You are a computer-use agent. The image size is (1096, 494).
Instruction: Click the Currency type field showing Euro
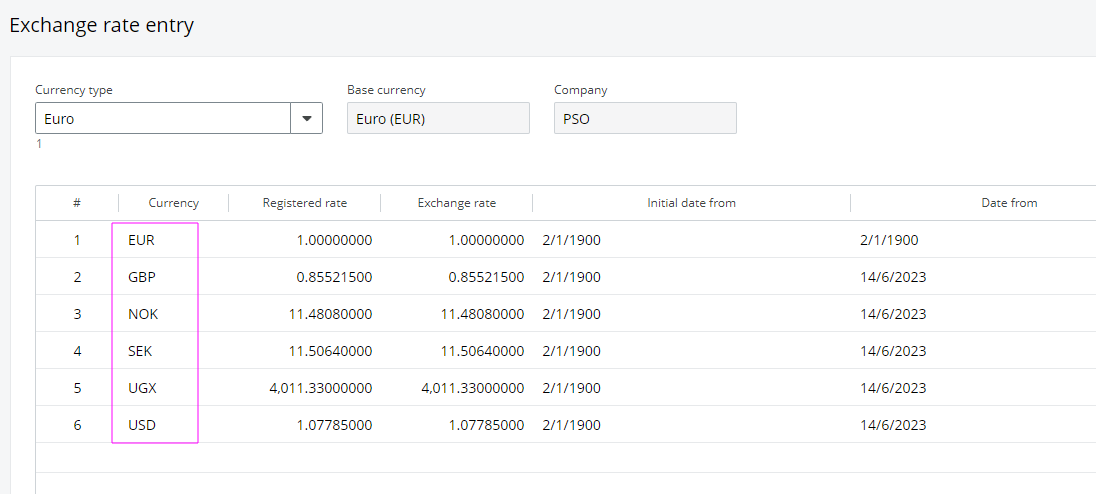[x=163, y=118]
